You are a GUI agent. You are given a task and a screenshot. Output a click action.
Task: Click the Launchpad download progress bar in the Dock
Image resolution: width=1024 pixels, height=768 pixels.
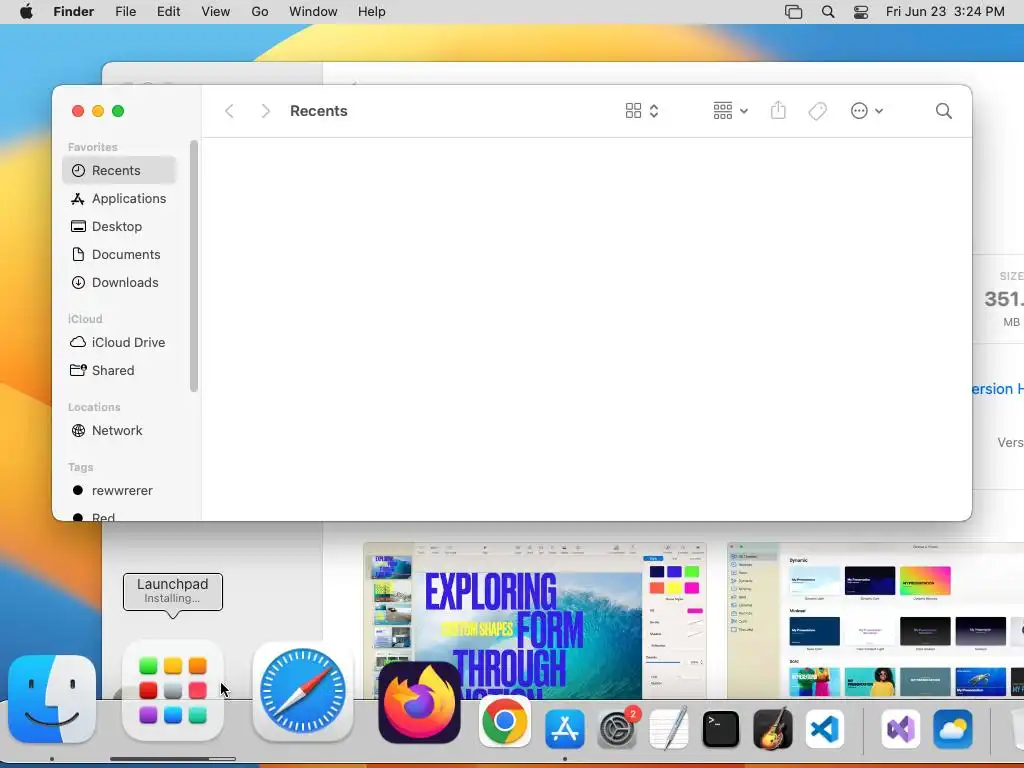[173, 759]
